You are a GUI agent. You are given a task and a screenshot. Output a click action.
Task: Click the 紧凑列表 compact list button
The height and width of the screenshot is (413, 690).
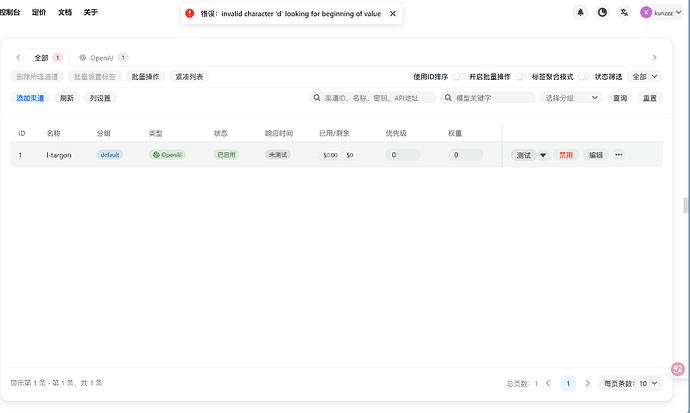tap(189, 77)
